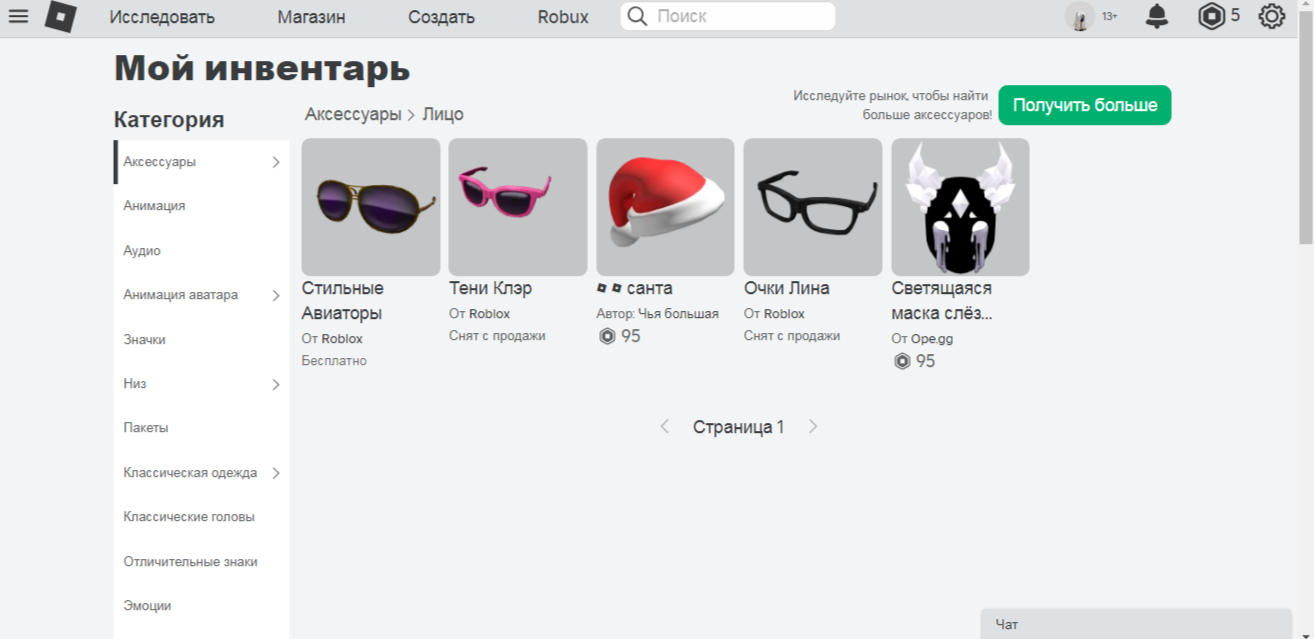Select Низ category label
Viewport: 1314px width, 639px height.
(135, 384)
